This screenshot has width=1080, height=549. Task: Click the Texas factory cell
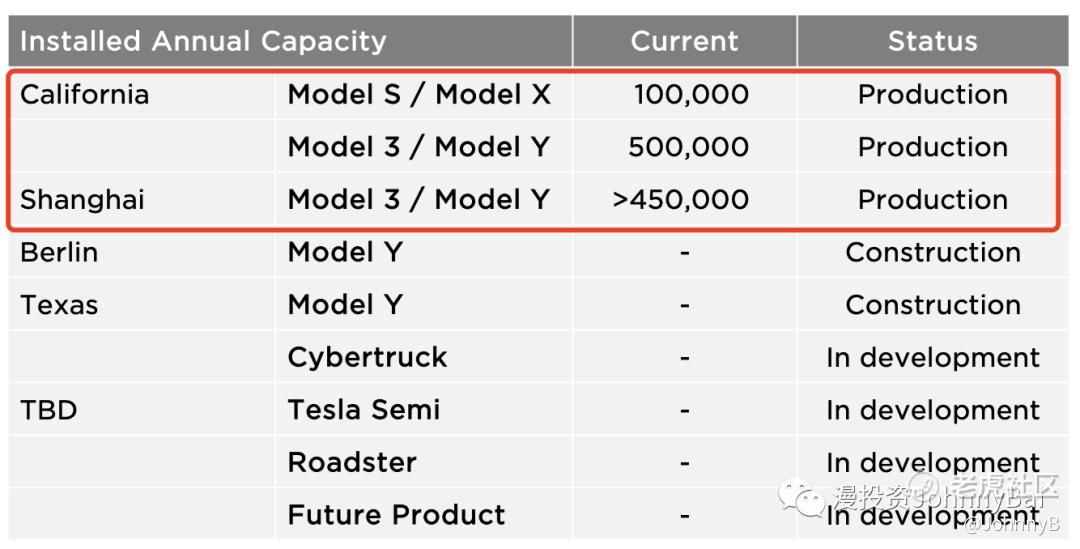click(x=59, y=304)
